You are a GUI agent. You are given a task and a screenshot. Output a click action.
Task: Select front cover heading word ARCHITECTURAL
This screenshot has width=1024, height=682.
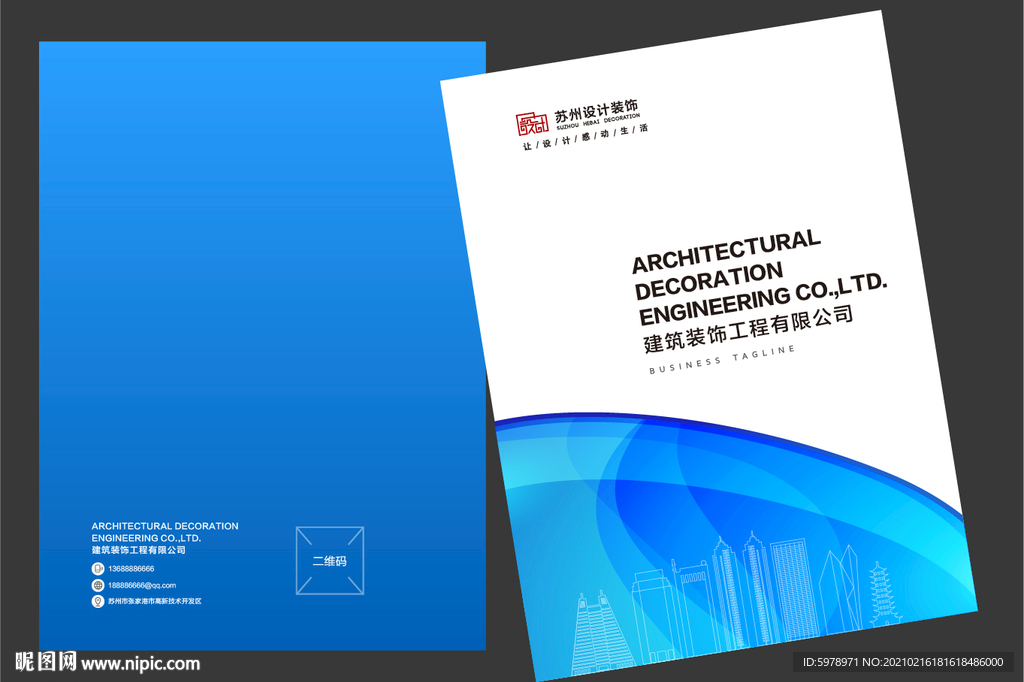[726, 252]
